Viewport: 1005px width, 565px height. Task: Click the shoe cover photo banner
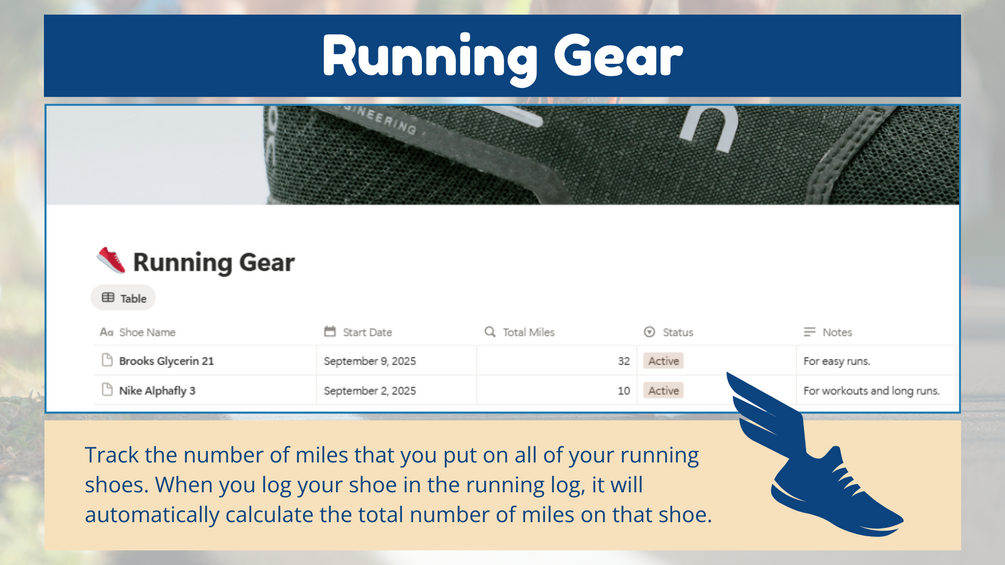coord(502,155)
